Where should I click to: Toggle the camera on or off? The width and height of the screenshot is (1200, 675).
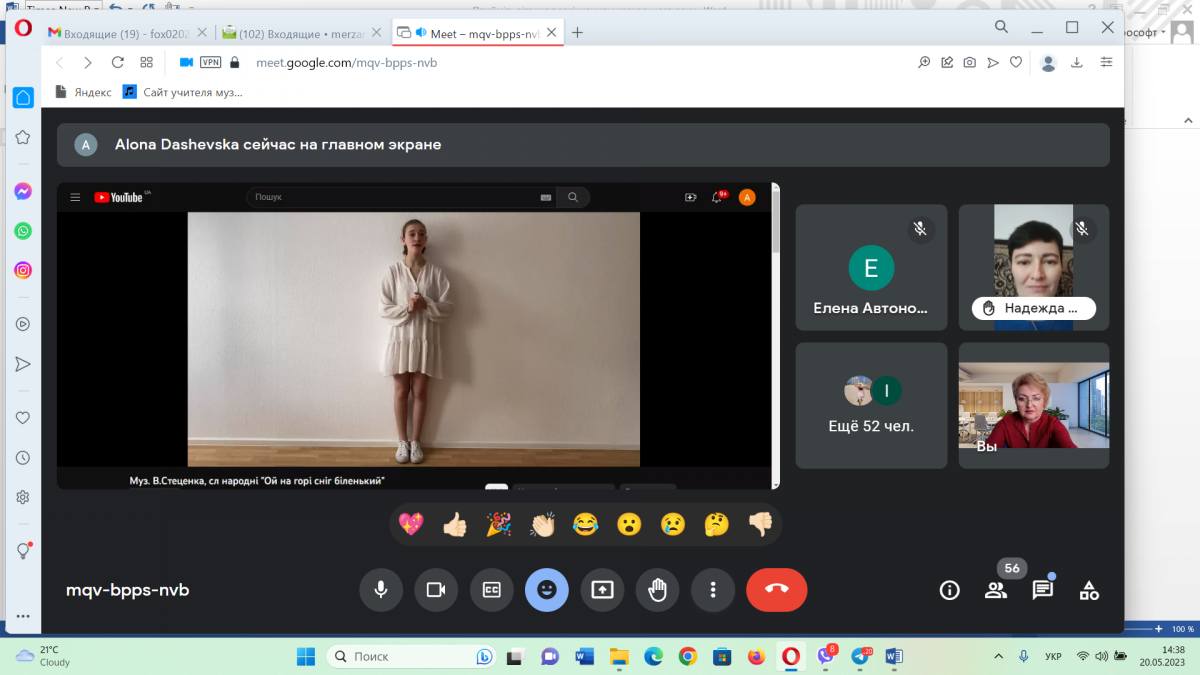coord(436,590)
